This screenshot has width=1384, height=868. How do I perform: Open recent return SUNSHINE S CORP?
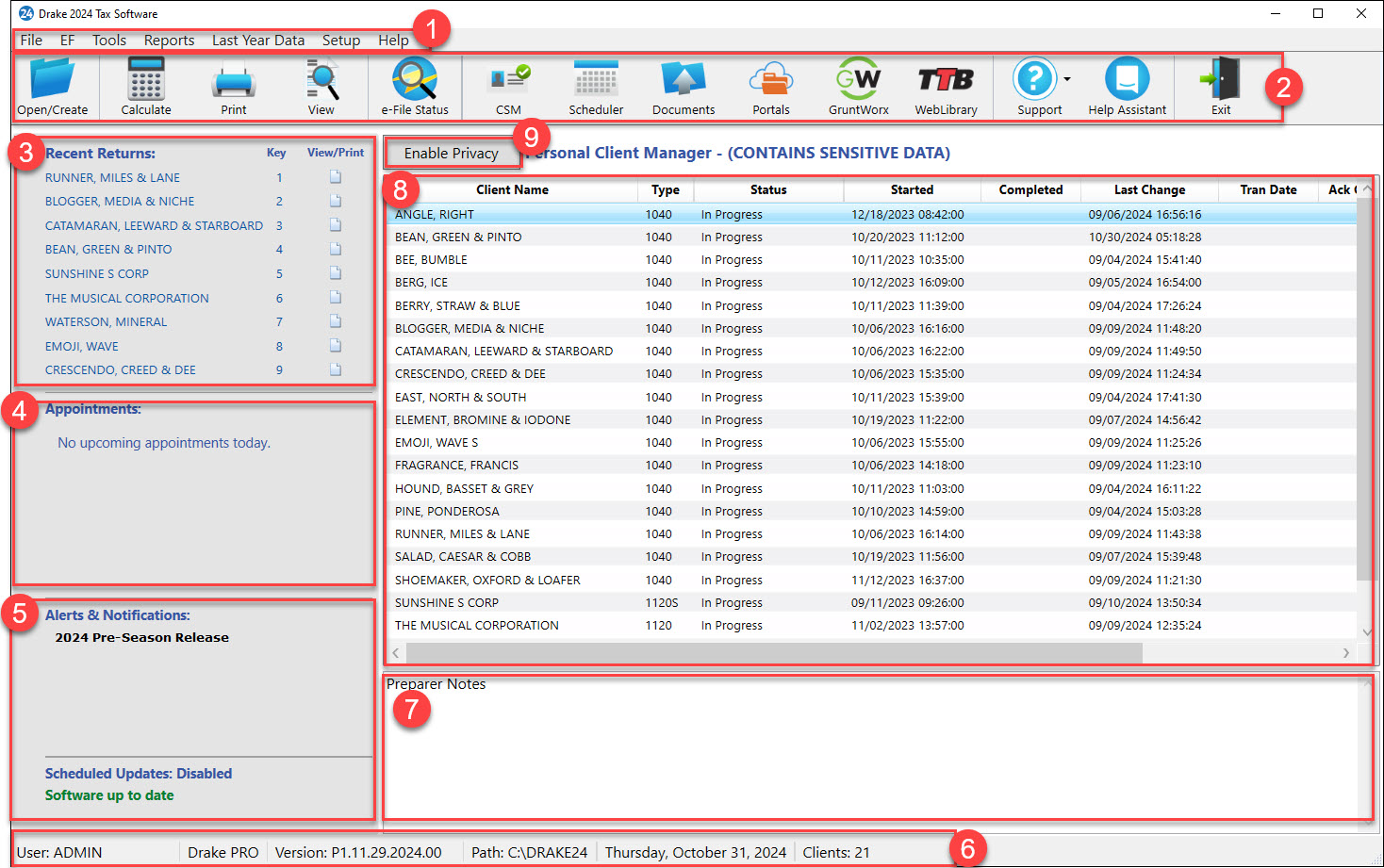(x=97, y=273)
